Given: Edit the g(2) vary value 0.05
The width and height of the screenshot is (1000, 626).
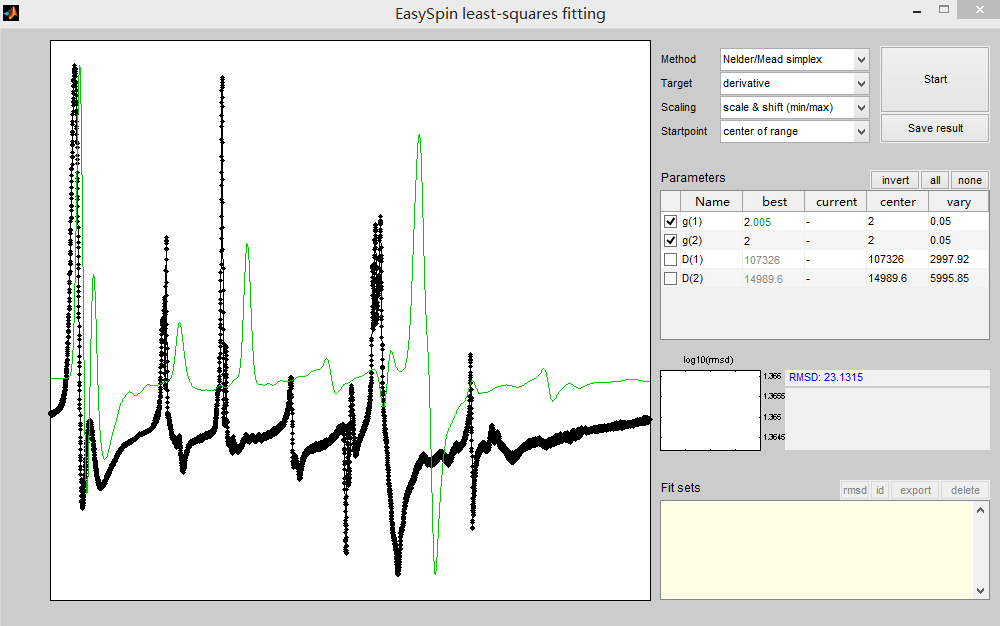Looking at the screenshot, I should pos(959,240).
